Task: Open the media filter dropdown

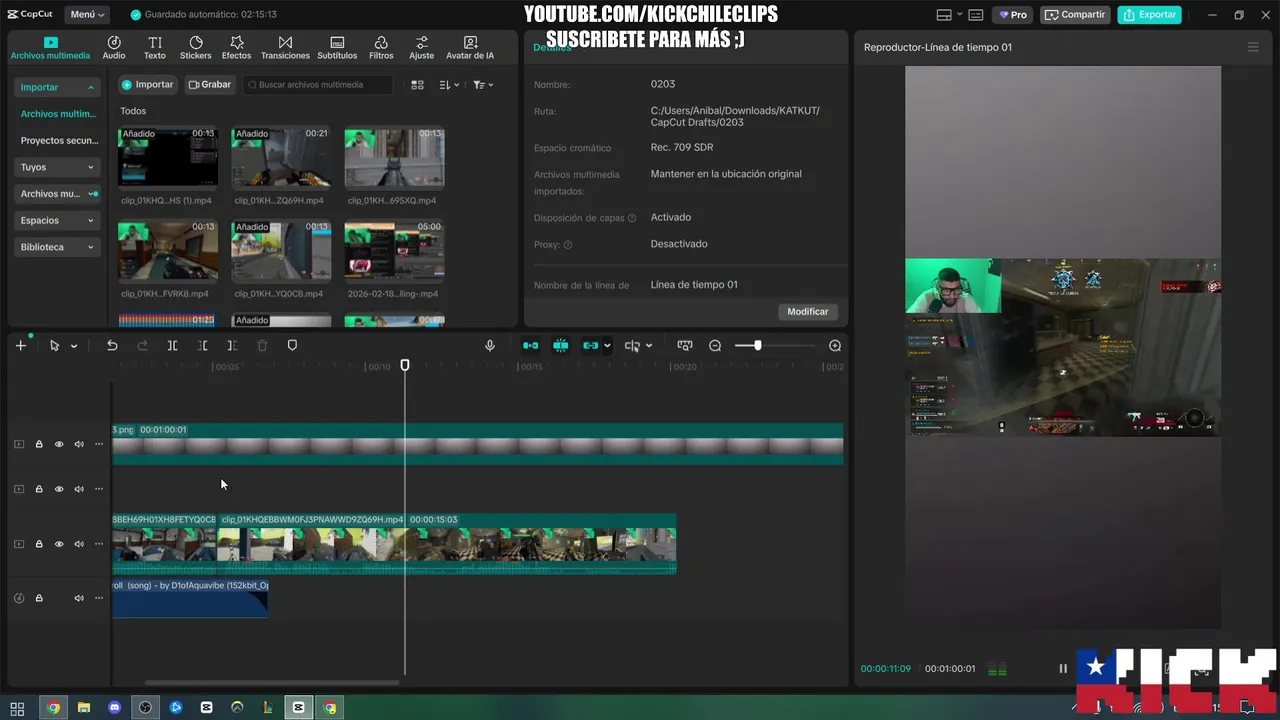Action: [483, 85]
